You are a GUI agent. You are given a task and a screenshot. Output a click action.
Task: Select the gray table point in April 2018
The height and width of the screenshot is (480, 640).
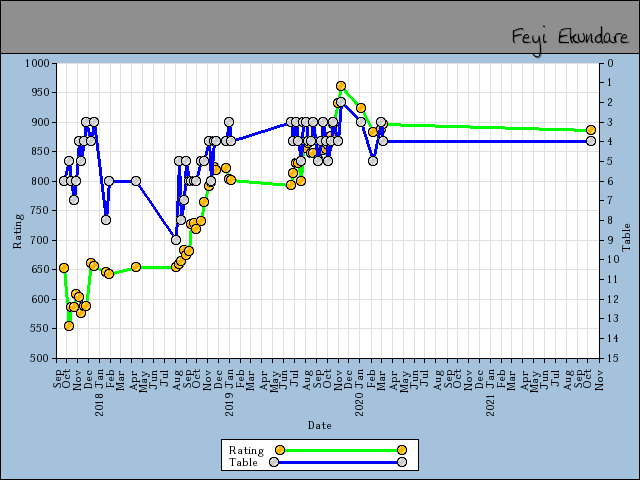point(136,181)
